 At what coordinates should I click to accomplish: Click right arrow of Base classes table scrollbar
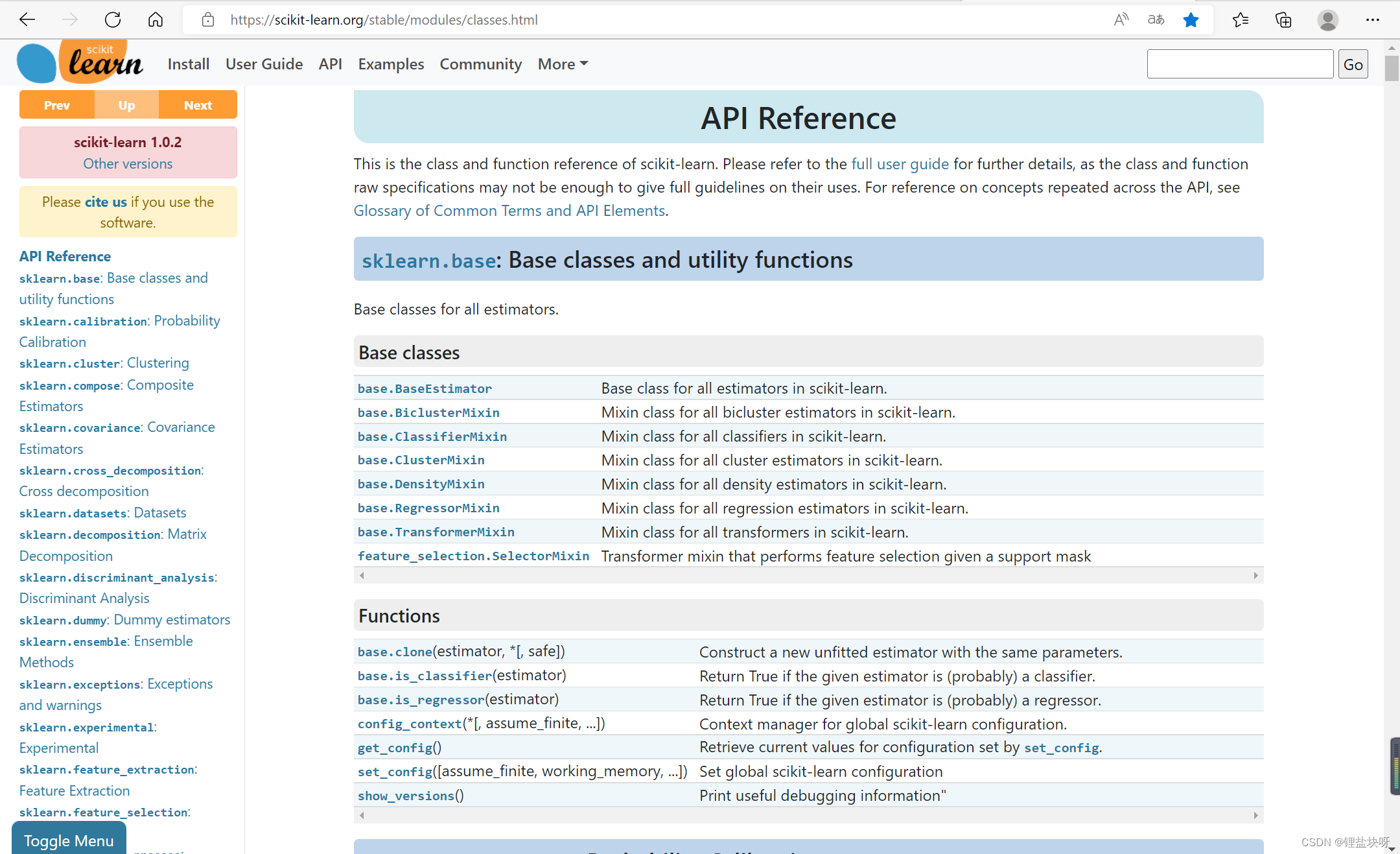1255,575
